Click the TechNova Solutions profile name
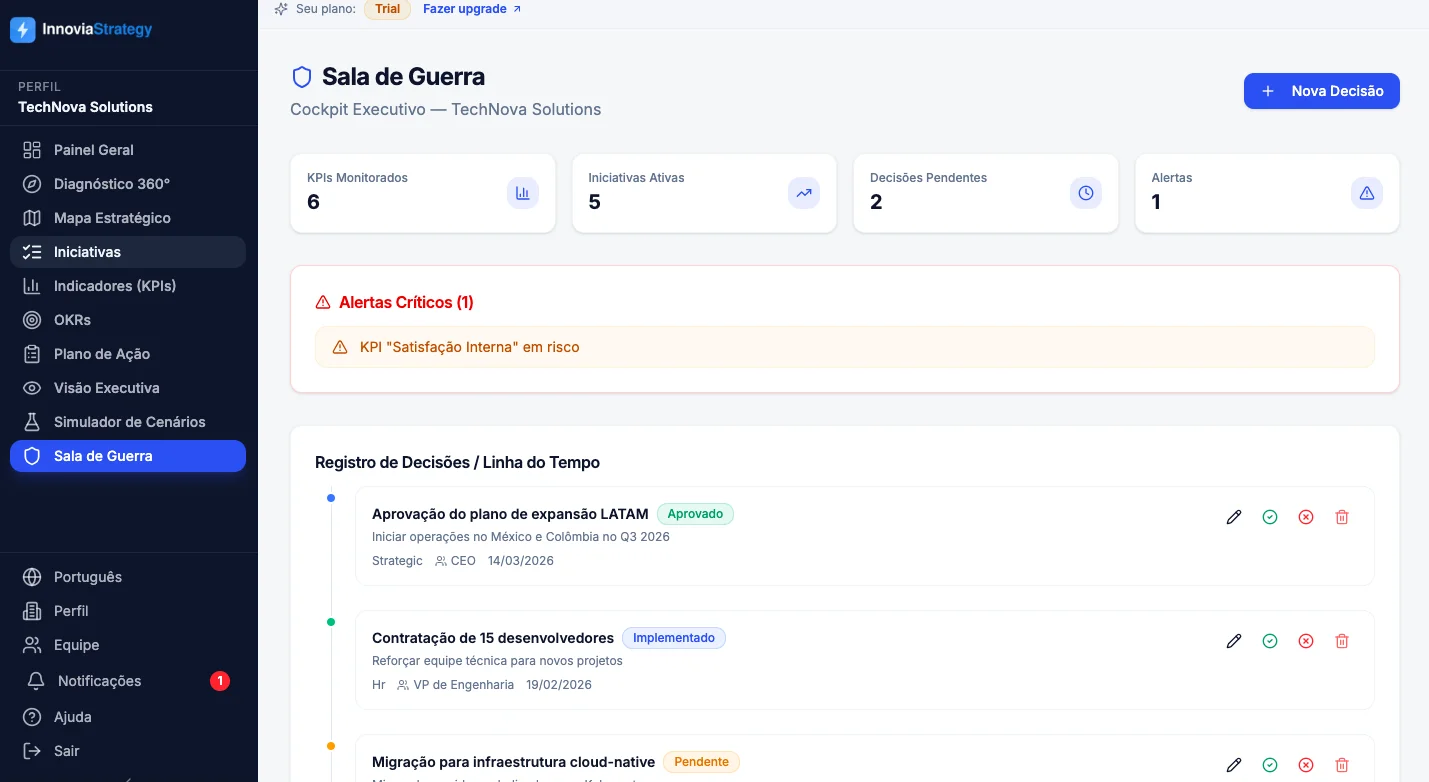Screen dimensions: 1429x782 [x=86, y=107]
